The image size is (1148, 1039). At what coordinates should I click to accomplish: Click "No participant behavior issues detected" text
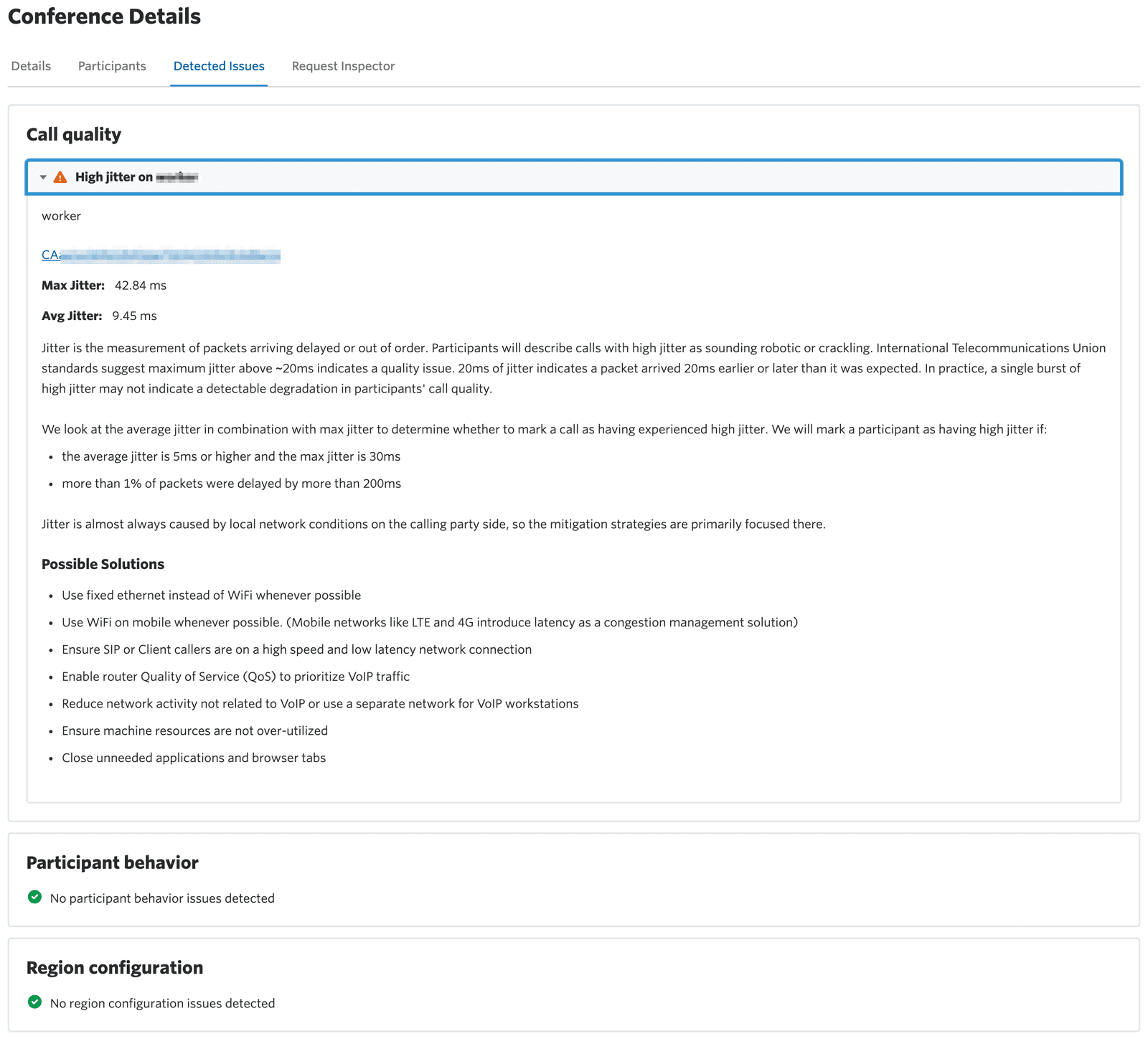[162, 898]
